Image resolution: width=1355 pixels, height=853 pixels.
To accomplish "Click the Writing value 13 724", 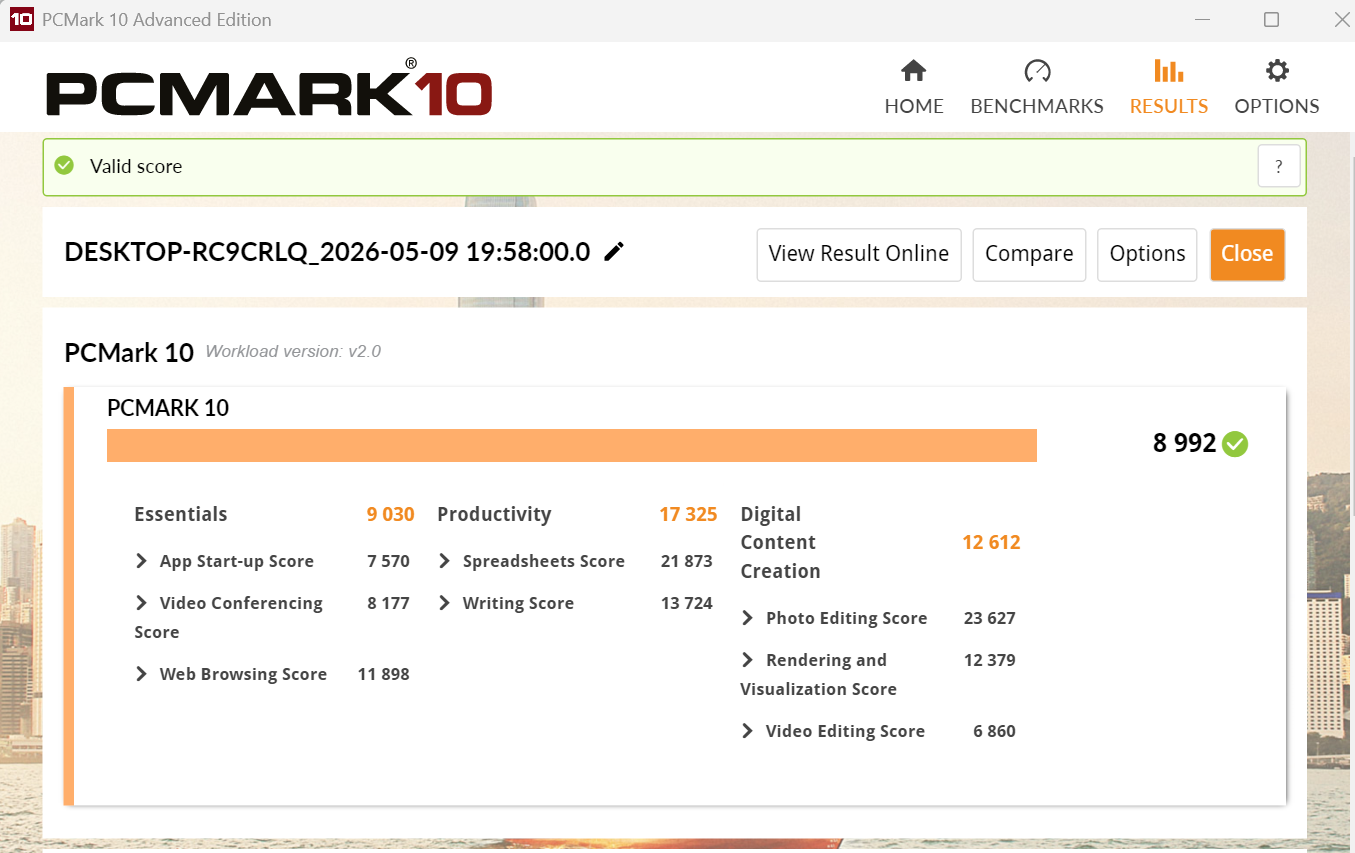I will coord(686,603).
